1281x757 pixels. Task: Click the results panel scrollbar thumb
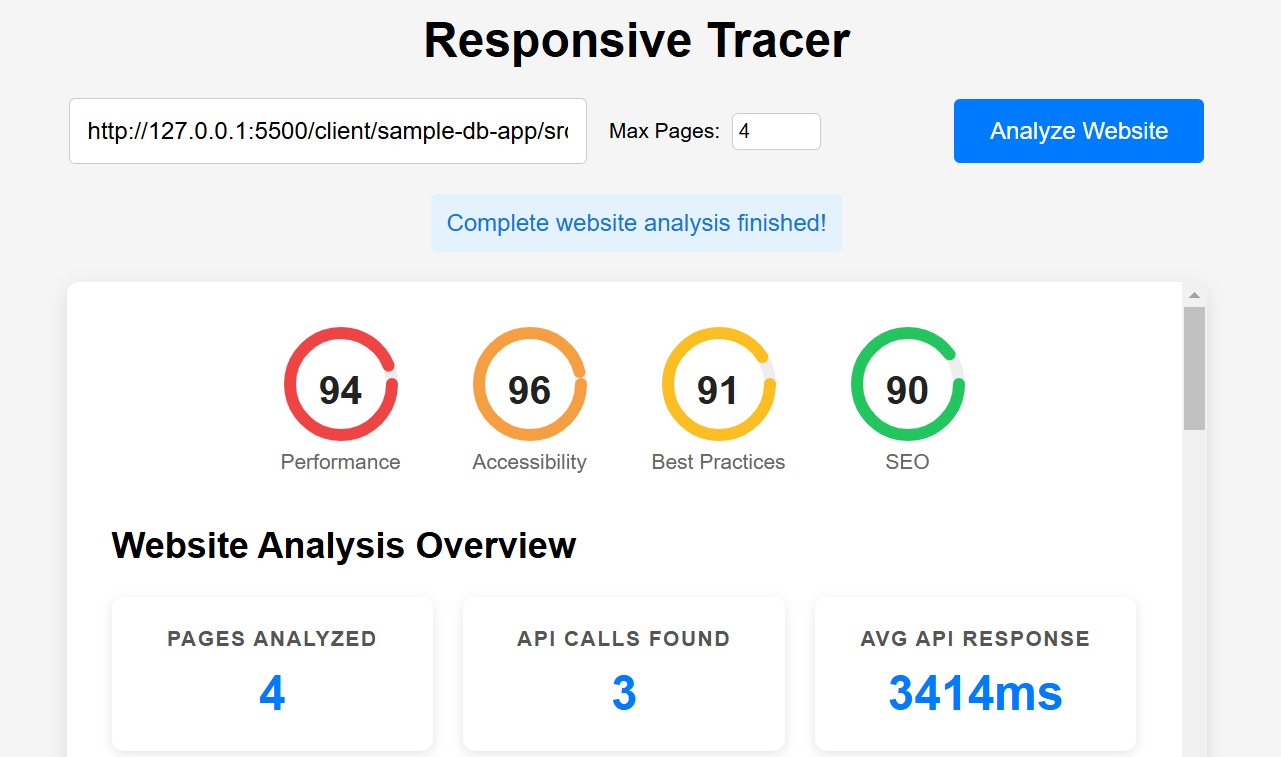click(x=1194, y=368)
